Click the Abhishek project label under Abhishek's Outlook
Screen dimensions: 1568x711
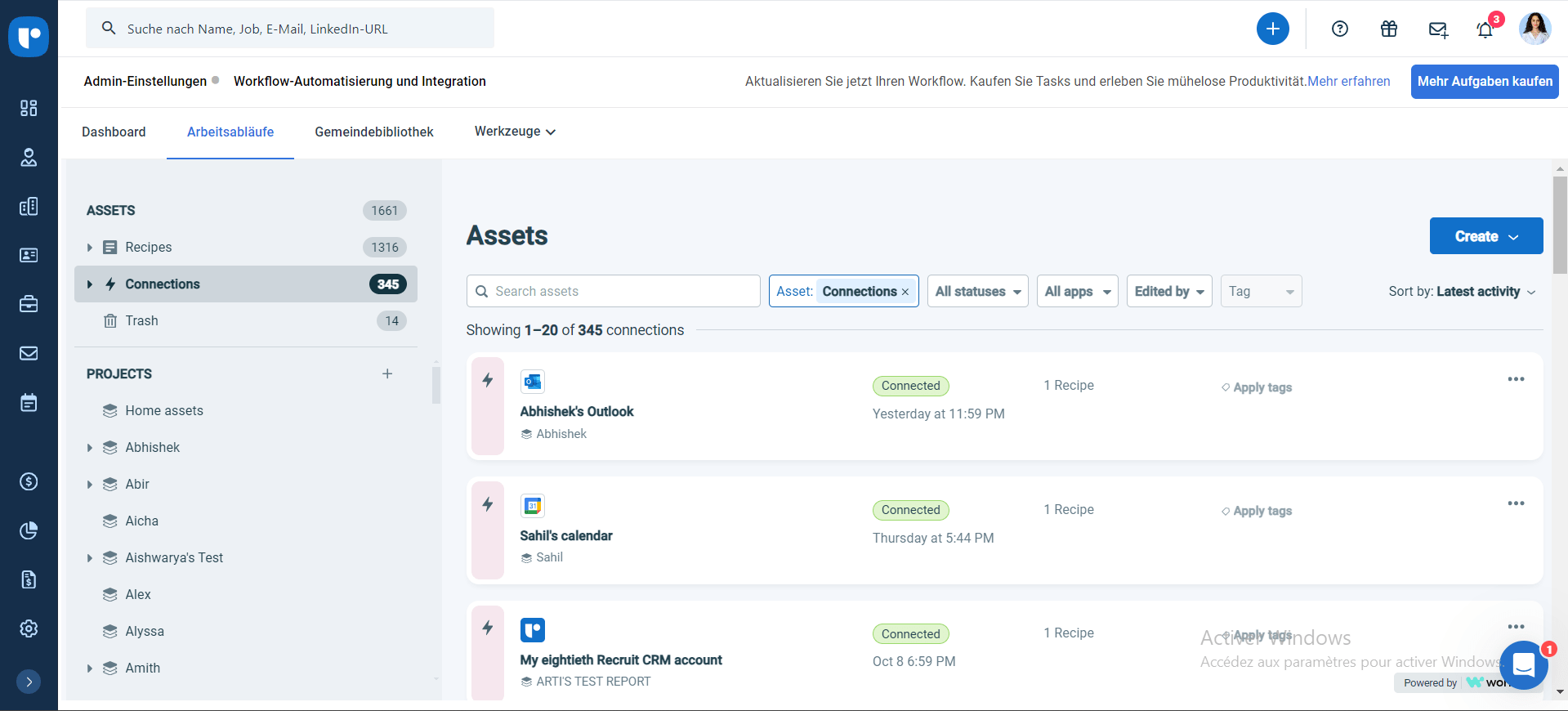554,434
